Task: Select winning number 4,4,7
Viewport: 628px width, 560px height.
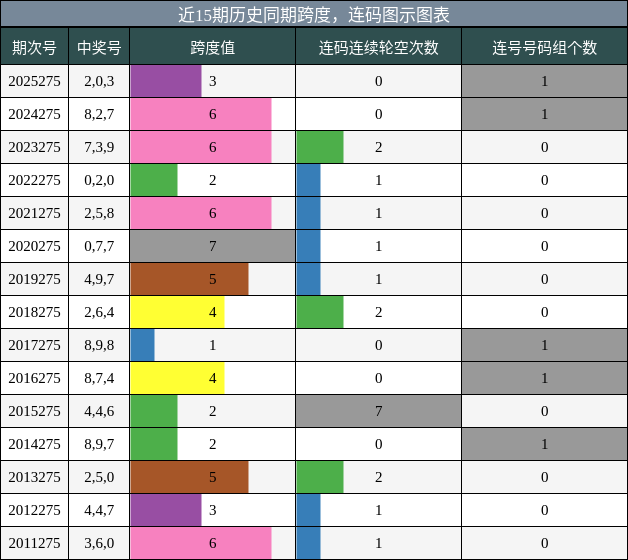Action: (99, 510)
